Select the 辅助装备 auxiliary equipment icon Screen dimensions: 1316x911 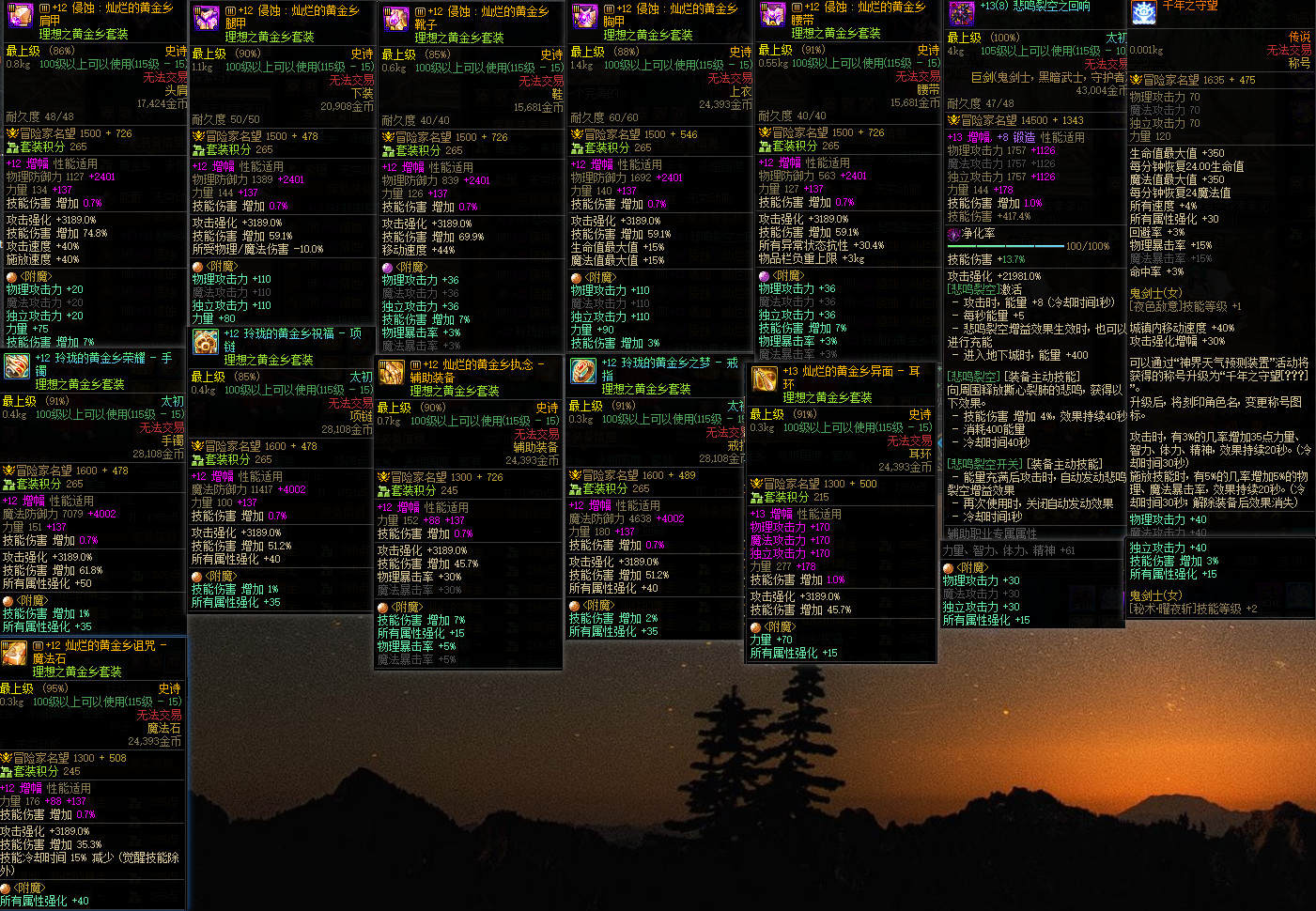pos(392,372)
